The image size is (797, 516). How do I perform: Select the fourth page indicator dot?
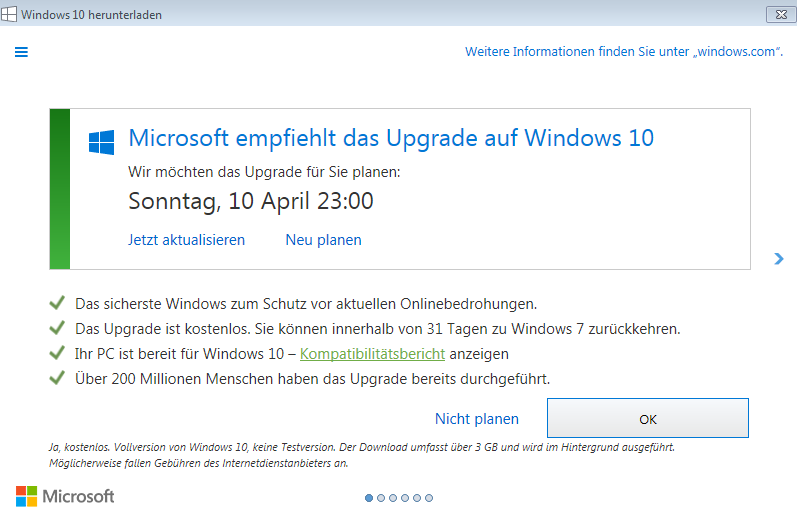click(x=405, y=498)
